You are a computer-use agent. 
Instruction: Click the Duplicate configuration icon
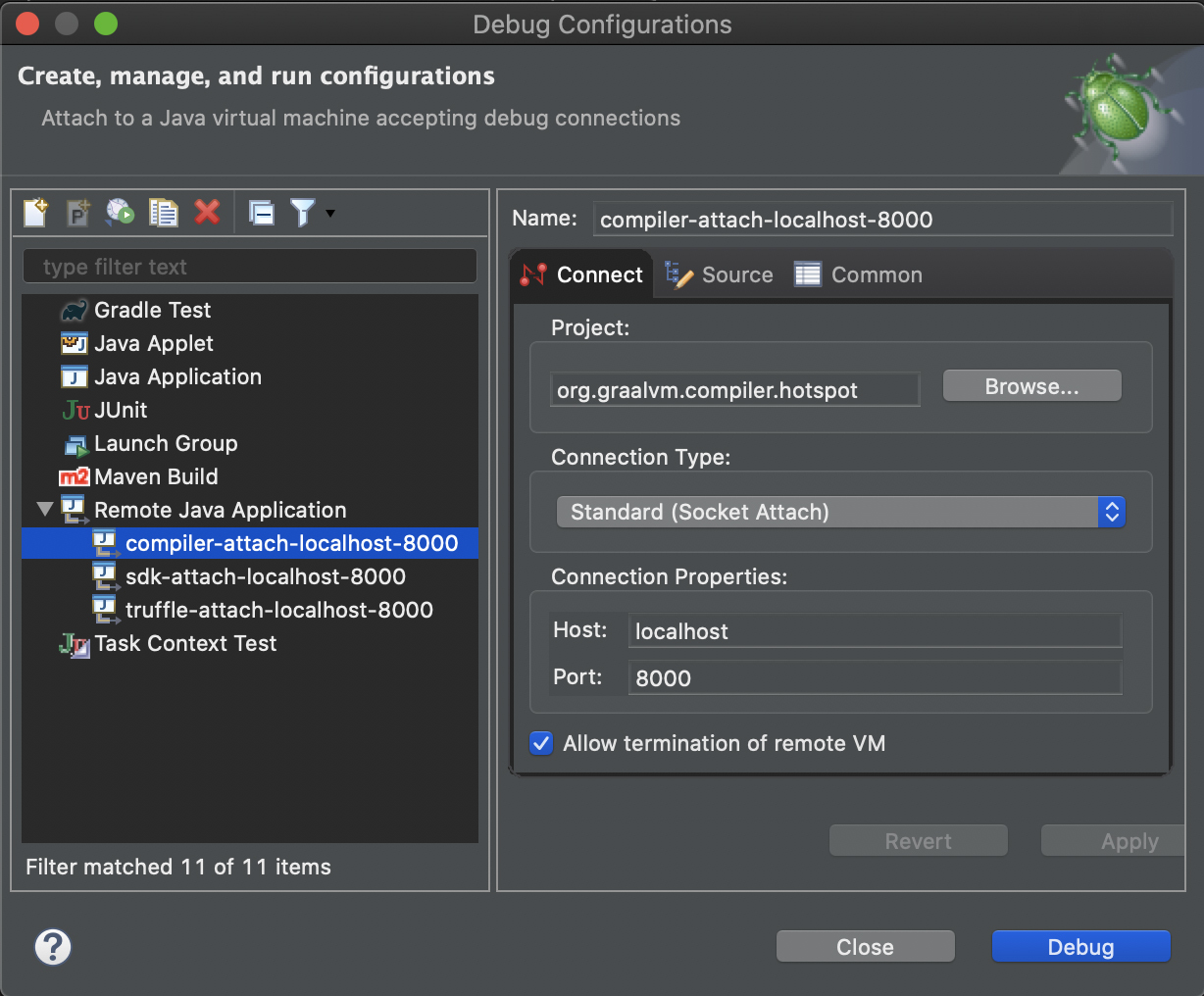click(163, 213)
